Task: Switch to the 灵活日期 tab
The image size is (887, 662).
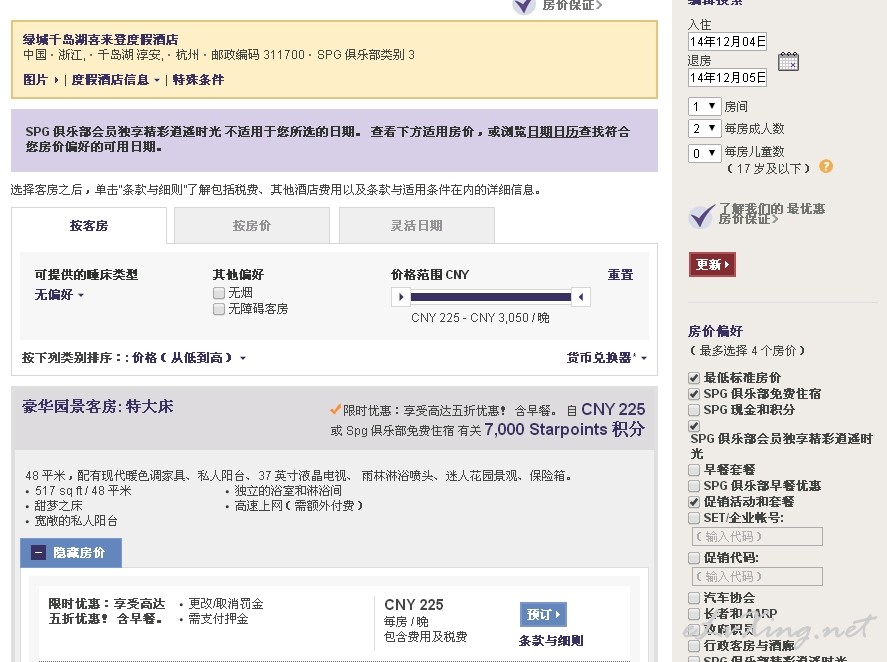Action: click(416, 226)
